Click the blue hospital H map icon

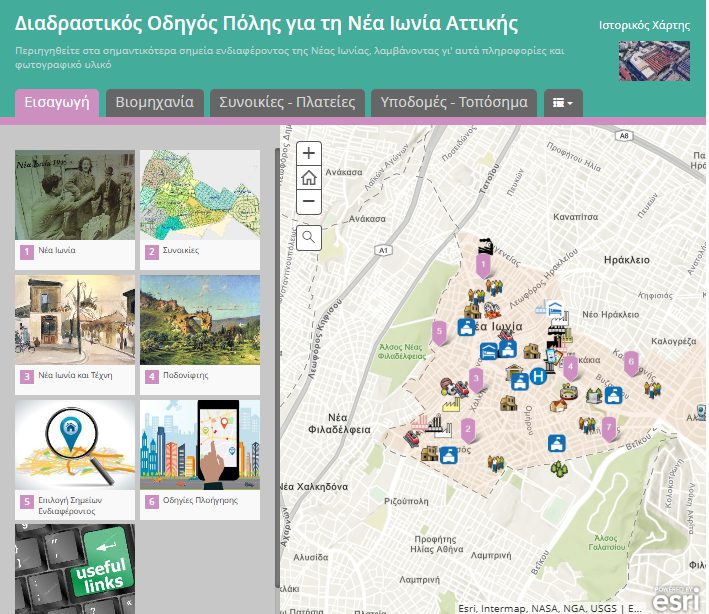tap(540, 376)
